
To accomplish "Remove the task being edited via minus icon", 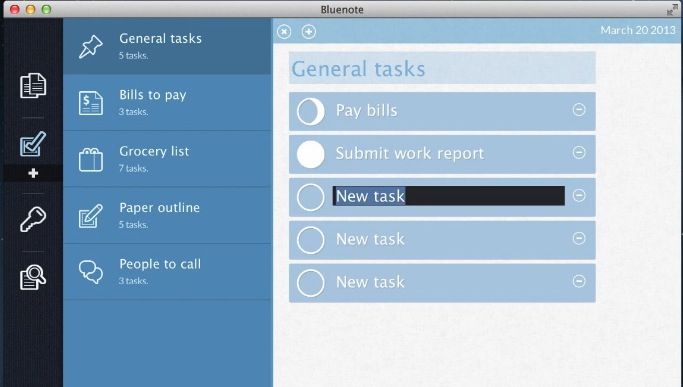I will [579, 196].
